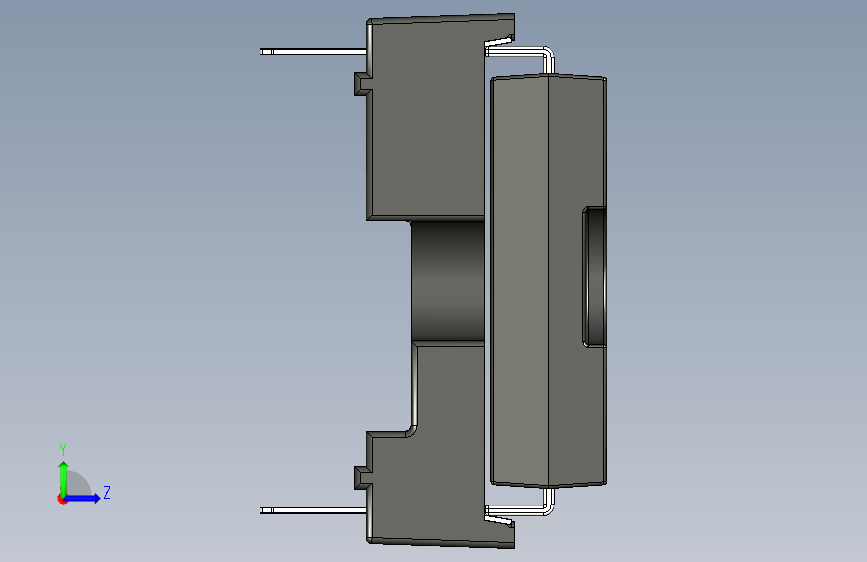867x562 pixels.
Task: Select the upper-left straight metal pin
Action: tap(313, 52)
